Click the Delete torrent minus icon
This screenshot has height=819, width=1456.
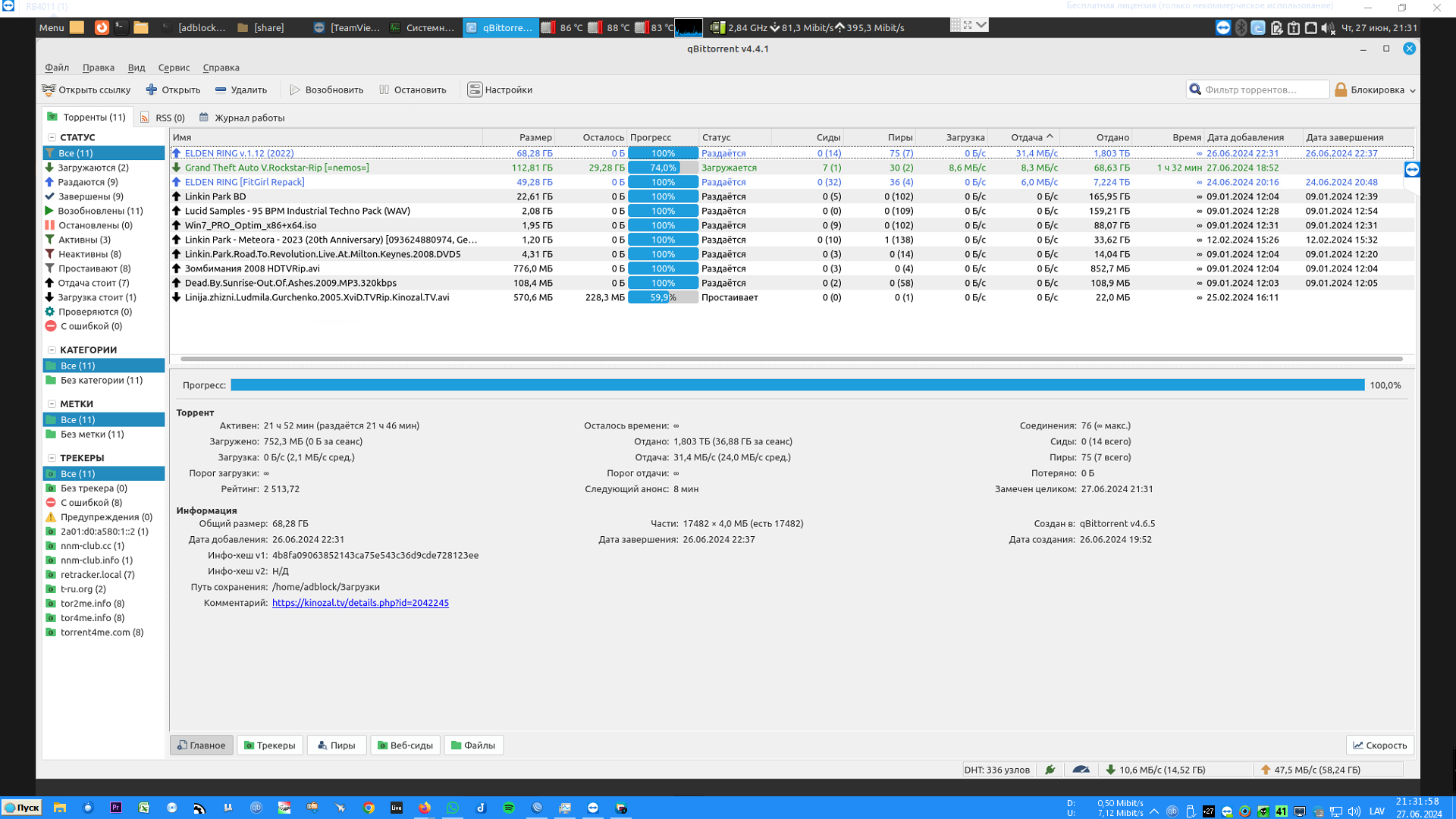[x=221, y=89]
